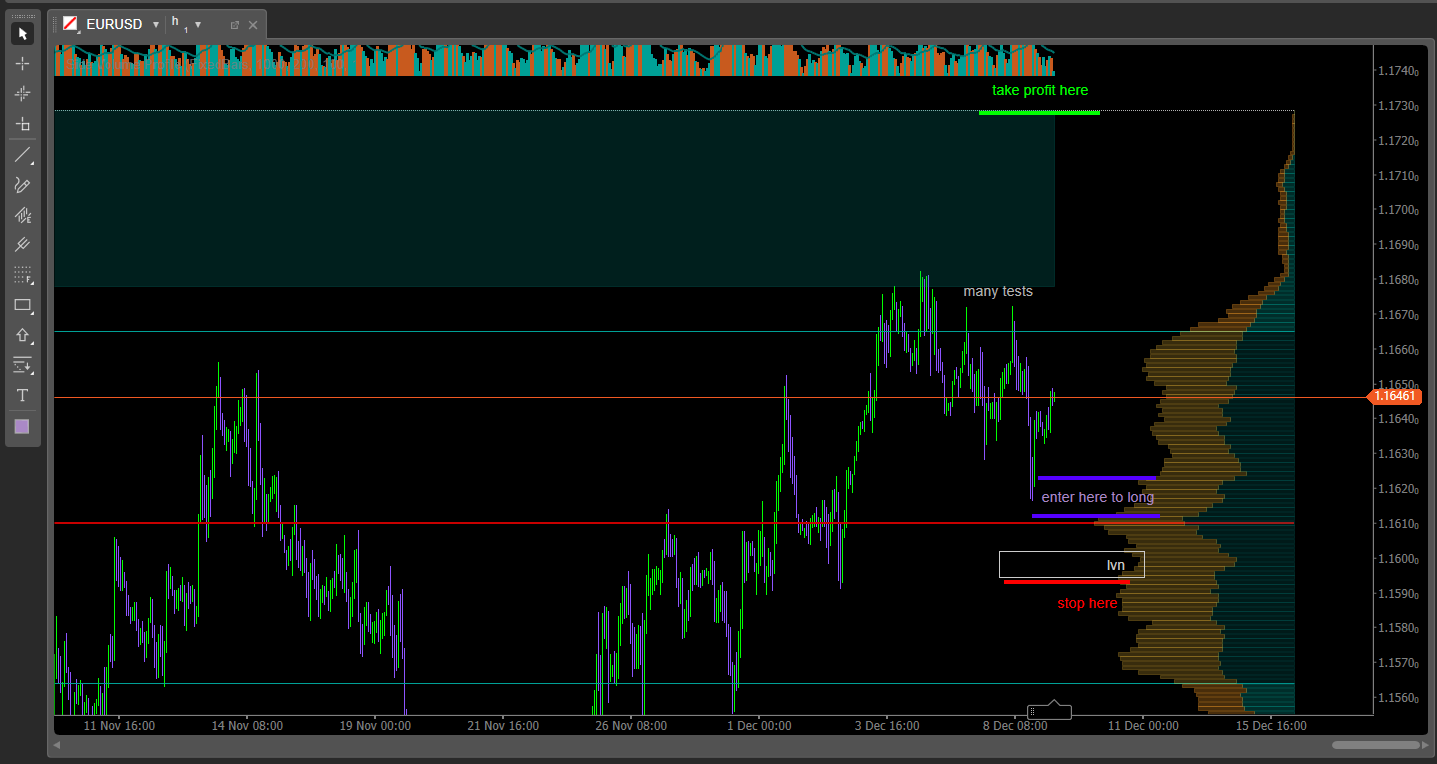
Task: Expand the h1 timeframe dropdown
Action: coord(198,25)
